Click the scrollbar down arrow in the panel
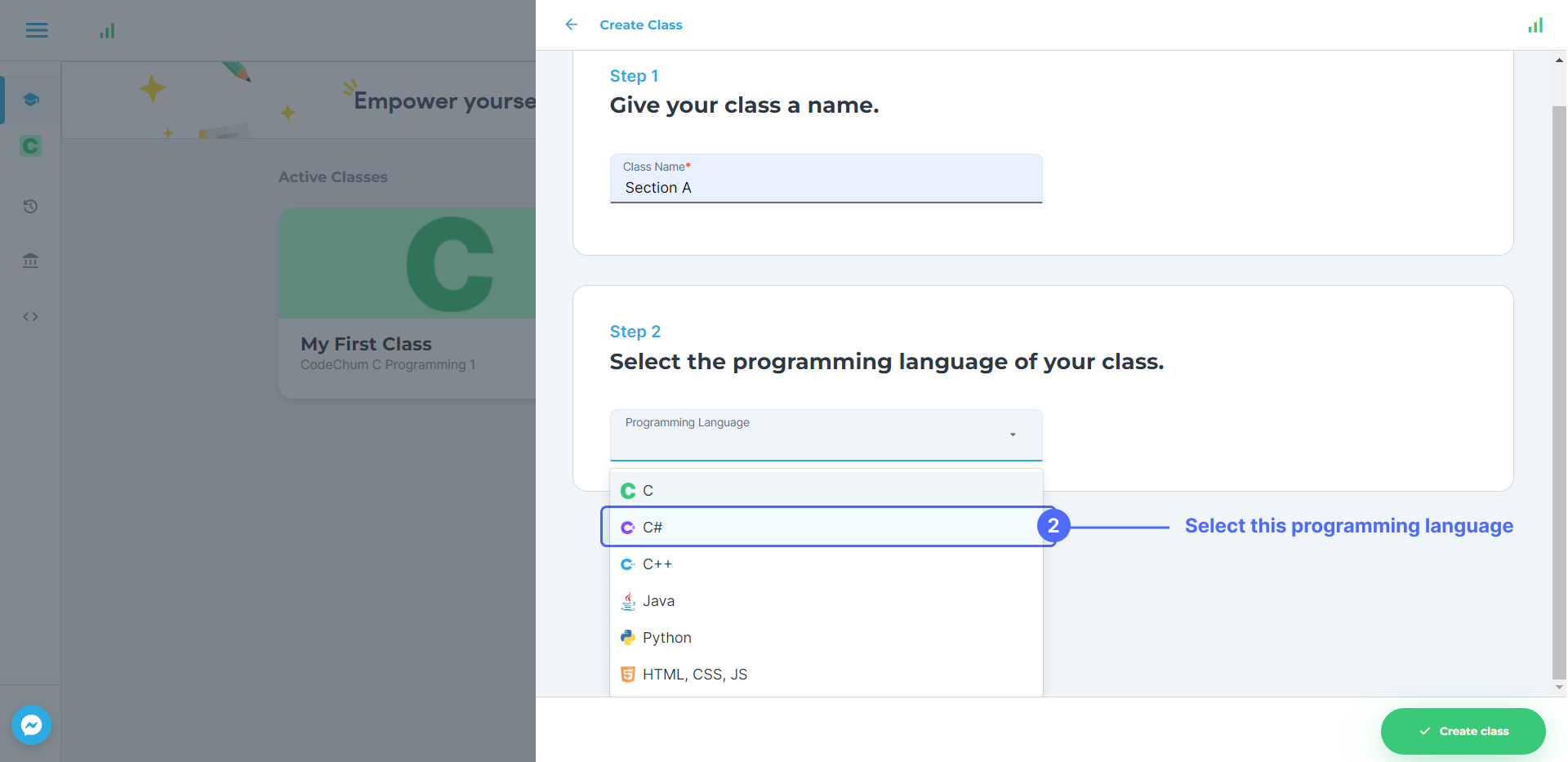 [x=1559, y=687]
